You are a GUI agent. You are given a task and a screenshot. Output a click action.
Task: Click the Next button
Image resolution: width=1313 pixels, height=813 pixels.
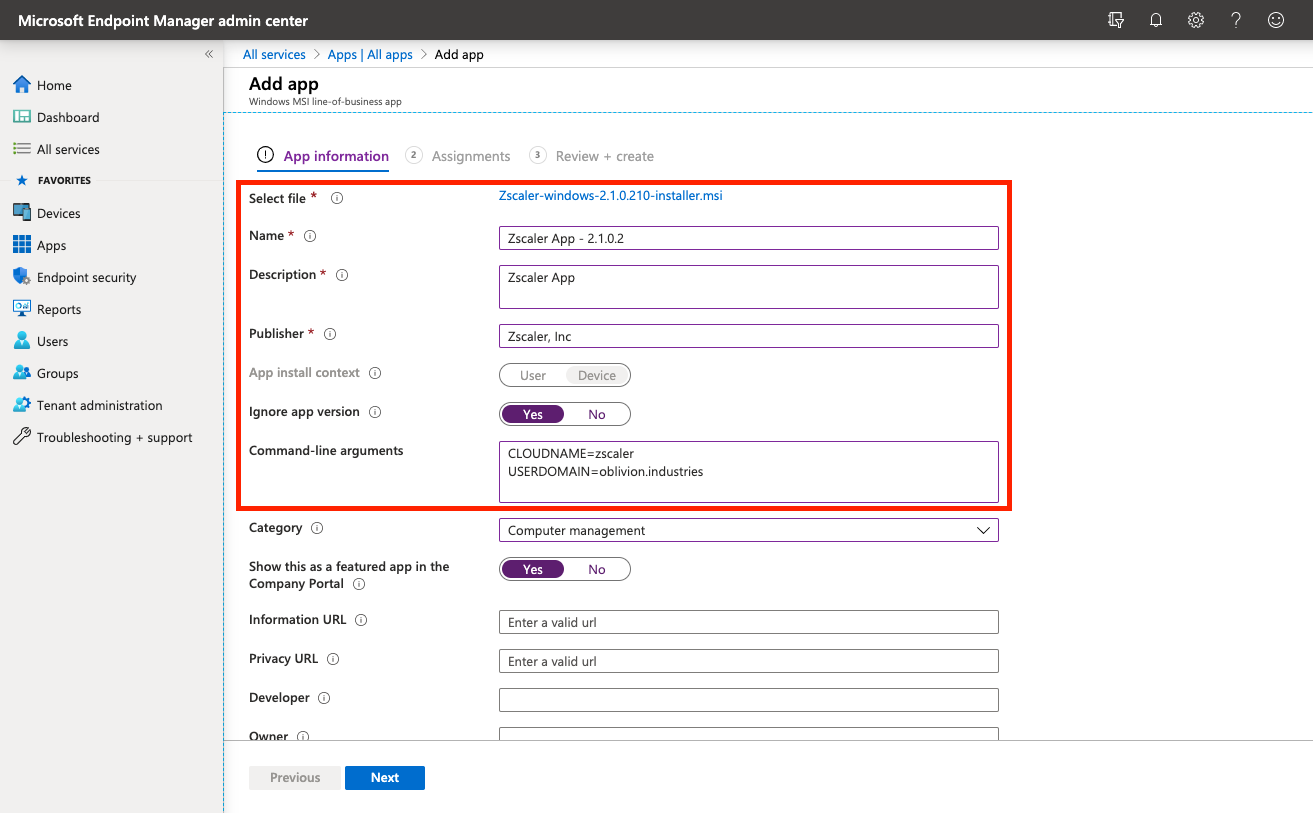(385, 777)
